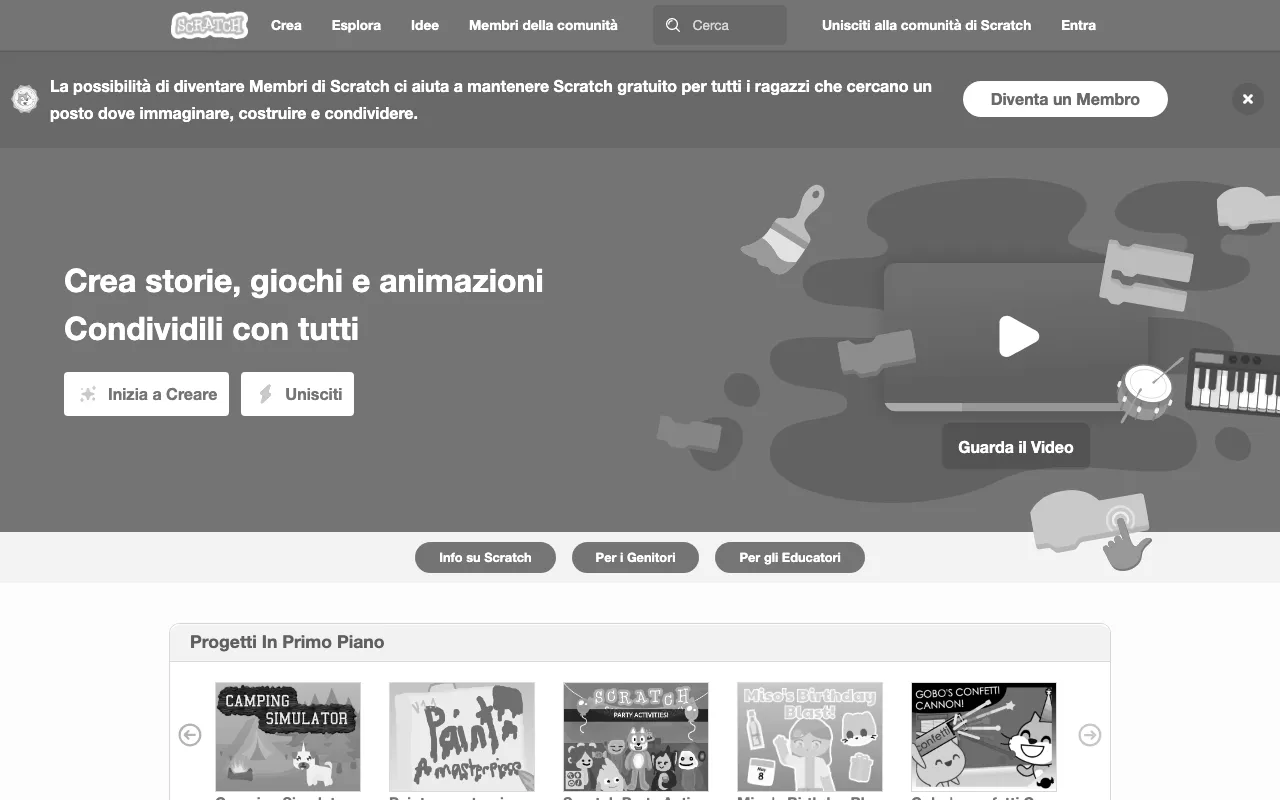Open Per gli Educatori page
Viewport: 1280px width, 800px height.
pos(790,557)
